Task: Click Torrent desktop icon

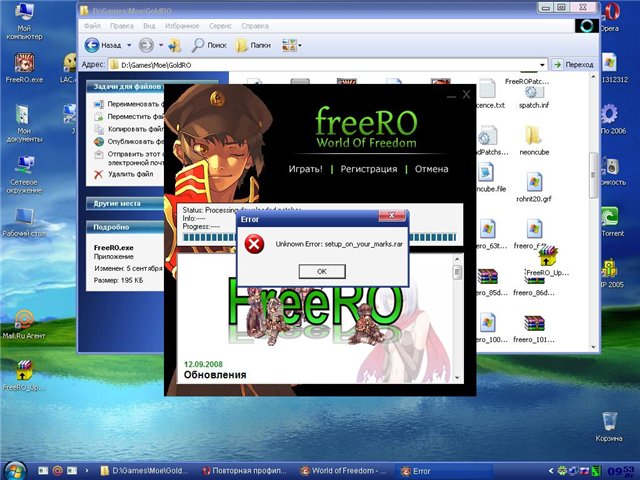Action: 610,222
